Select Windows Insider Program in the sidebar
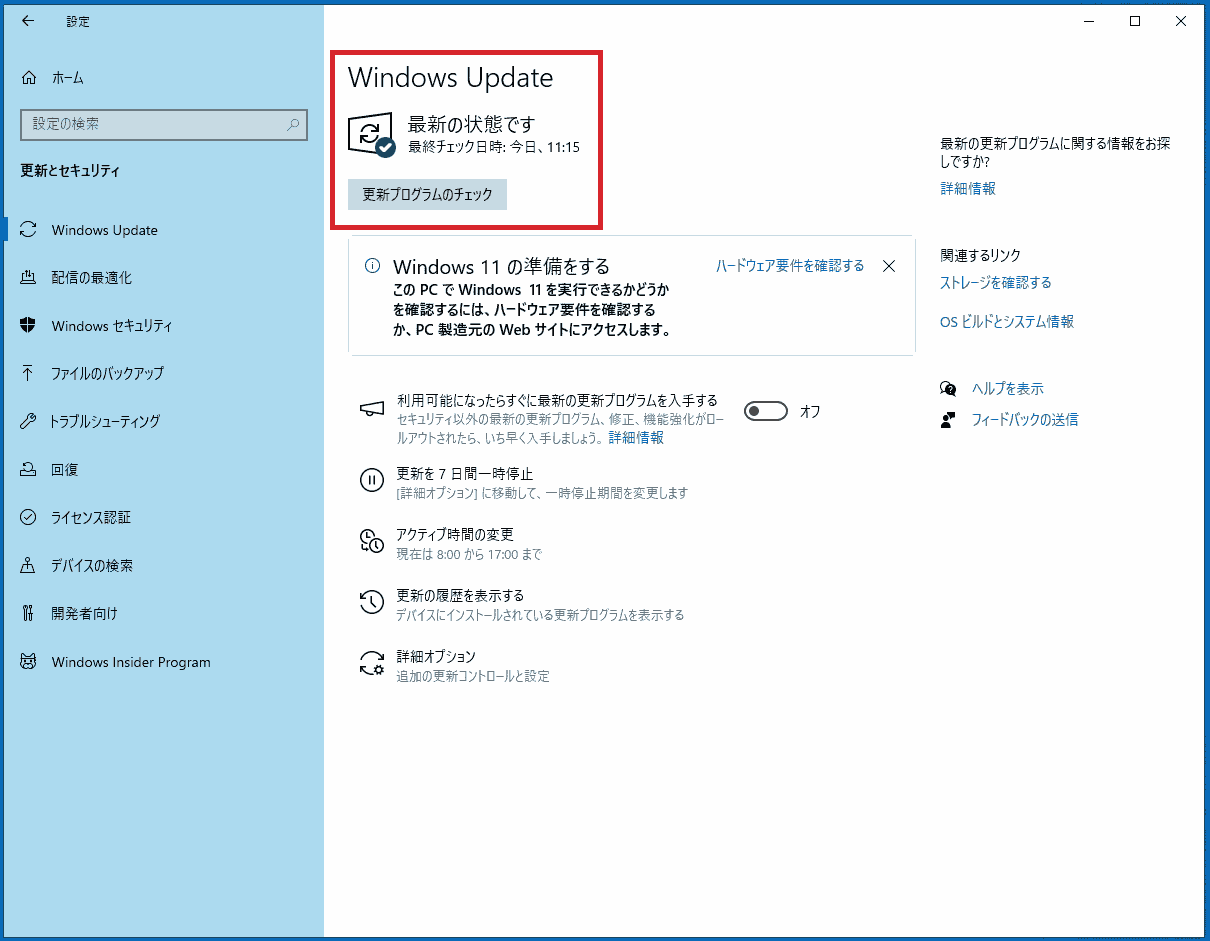 pyautogui.click(x=164, y=662)
